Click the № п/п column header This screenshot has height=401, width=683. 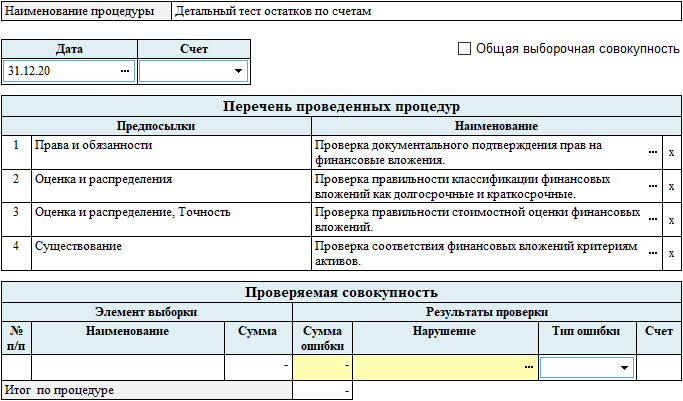[17, 338]
